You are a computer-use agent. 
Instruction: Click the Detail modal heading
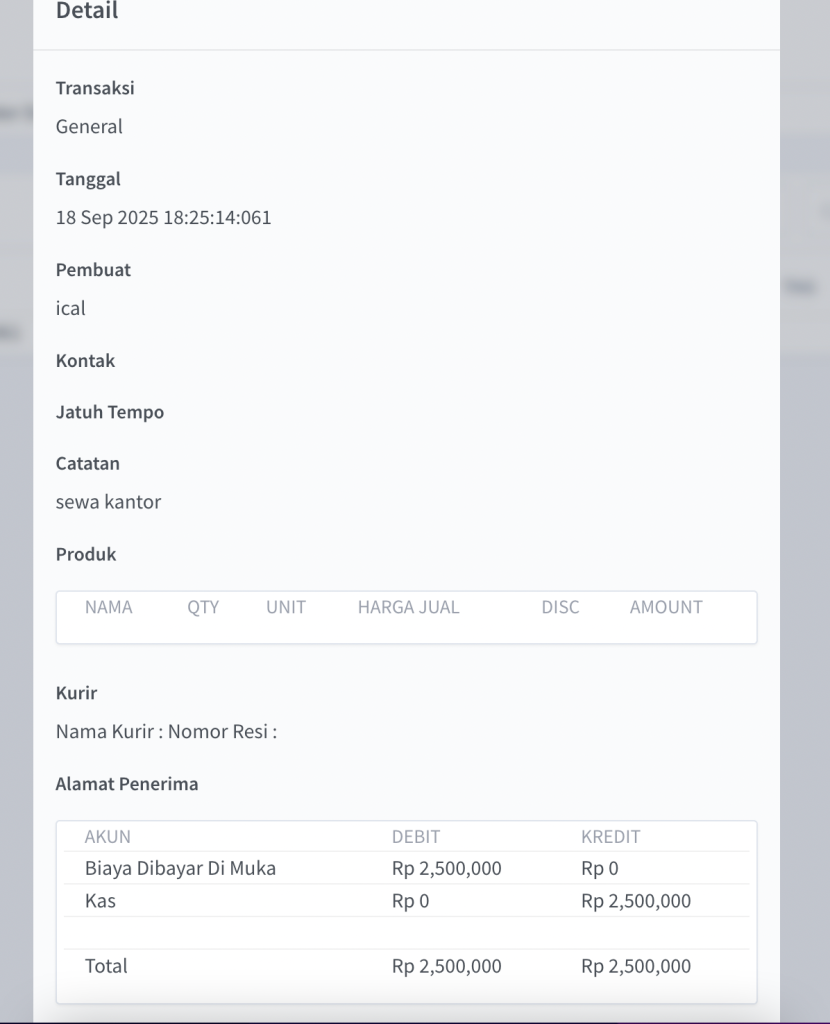pyautogui.click(x=87, y=12)
